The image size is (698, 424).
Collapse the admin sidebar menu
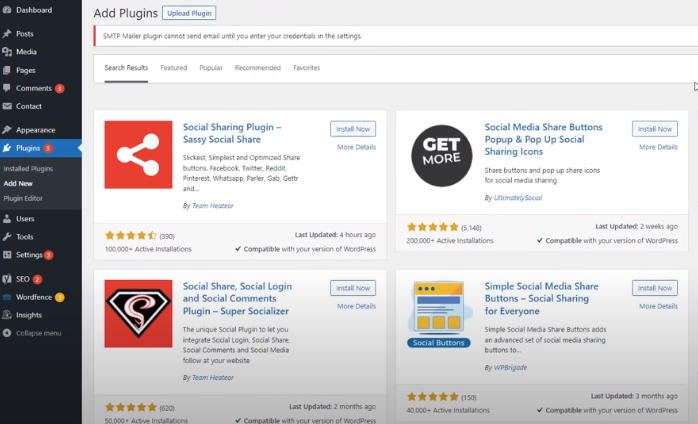[x=38, y=333]
